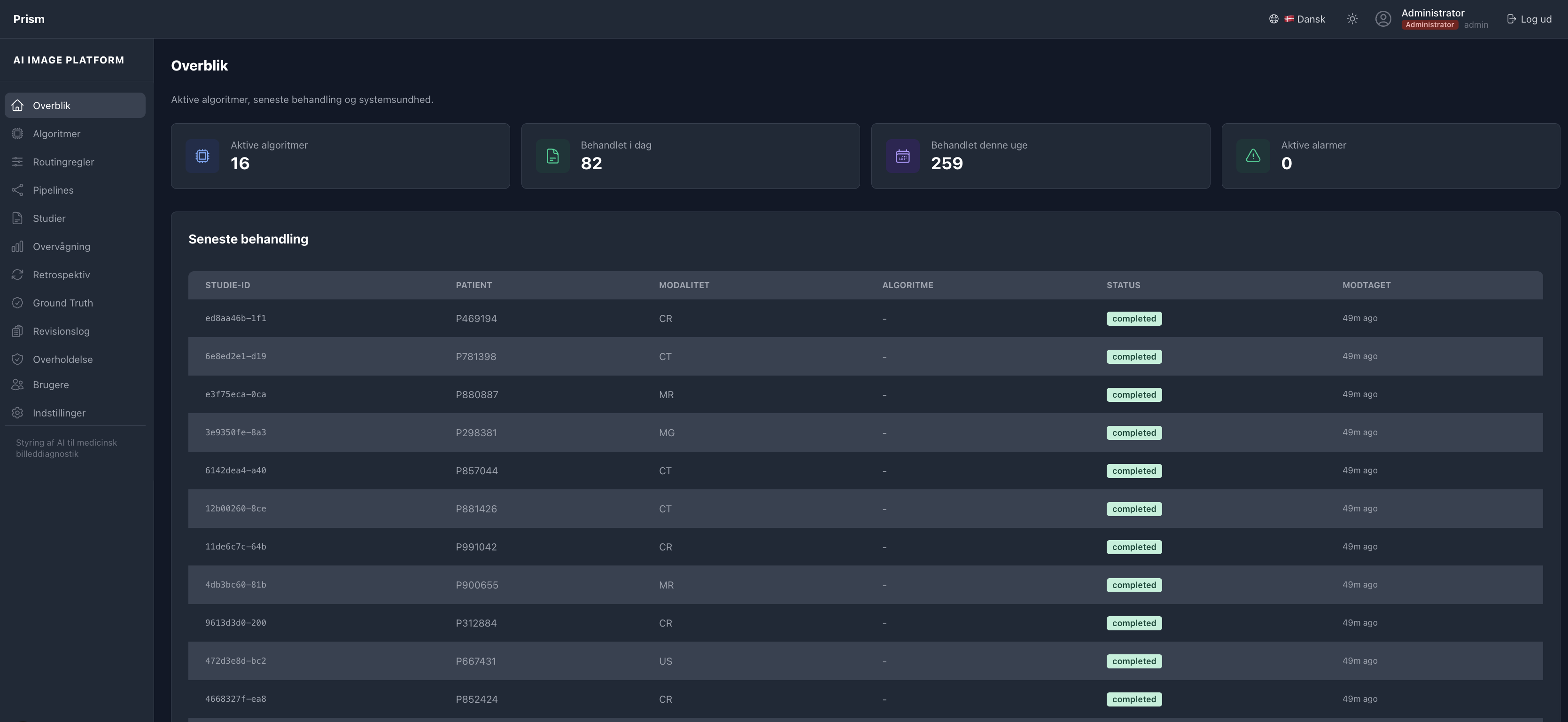Click completed badge for patient P667431
1568x722 pixels.
coord(1133,661)
